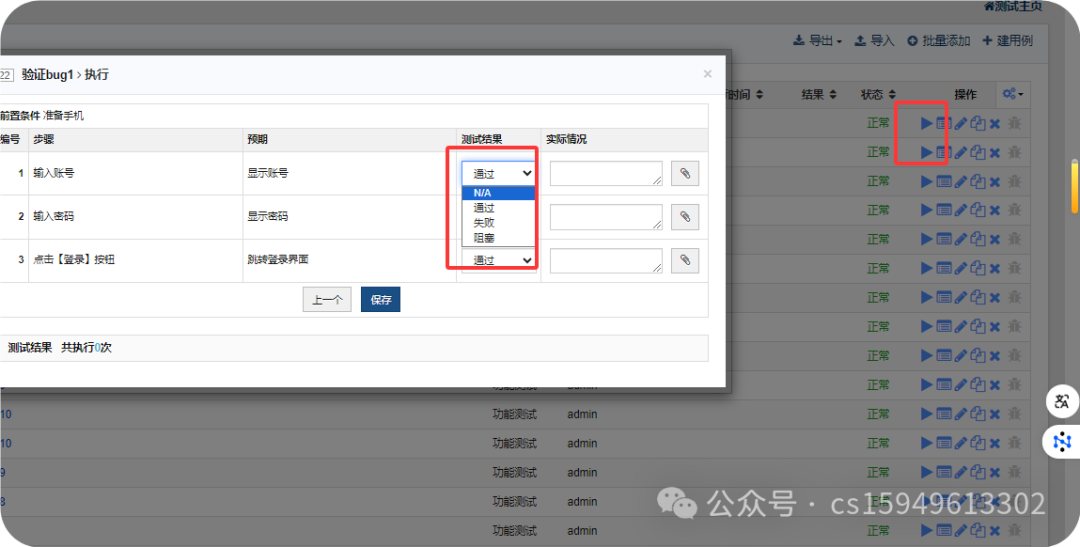Click the 实际情况 text box for step 3
Image resolution: width=1080 pixels, height=547 pixels.
[606, 260]
